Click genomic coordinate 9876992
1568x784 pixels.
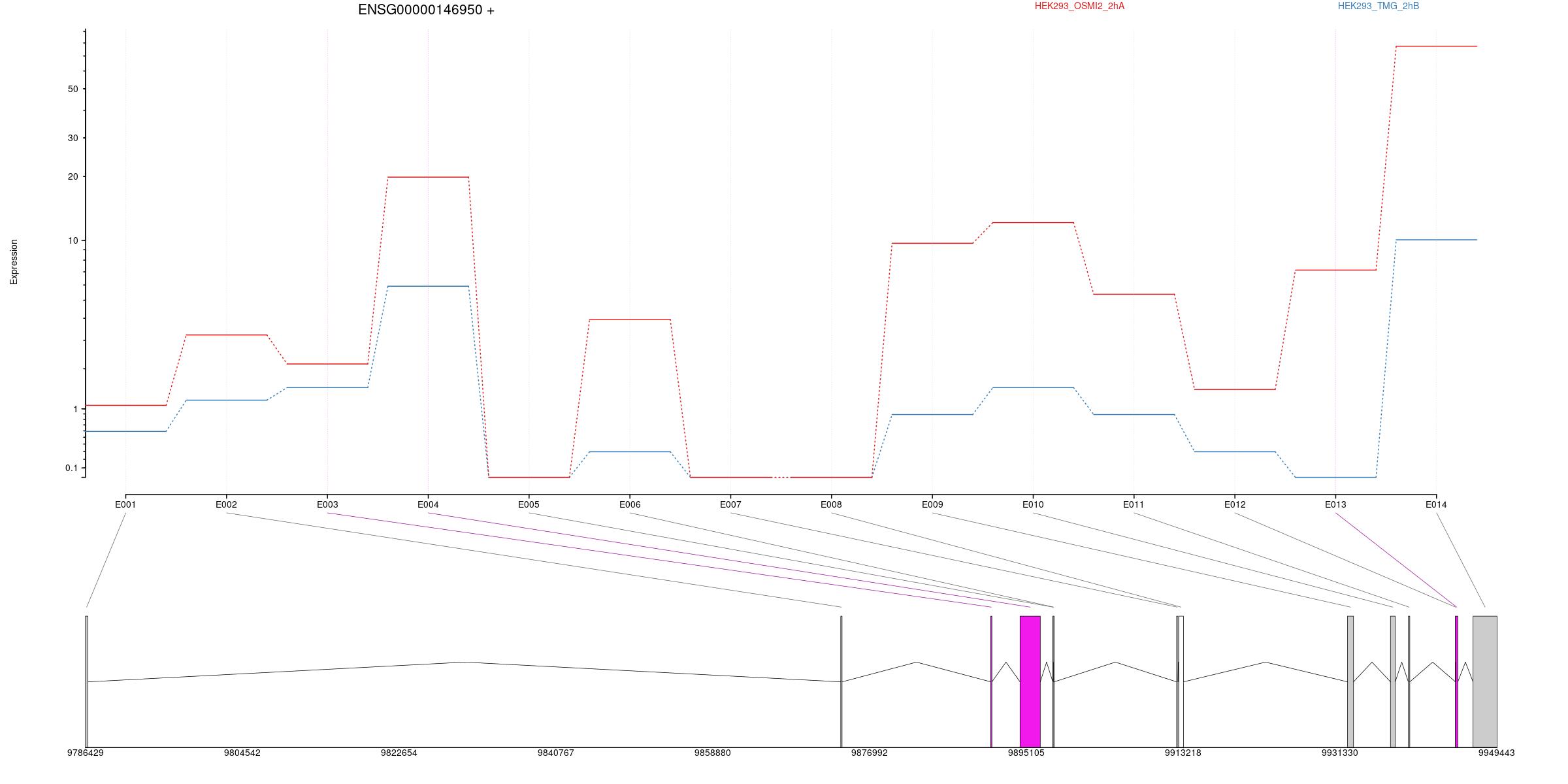[870, 753]
